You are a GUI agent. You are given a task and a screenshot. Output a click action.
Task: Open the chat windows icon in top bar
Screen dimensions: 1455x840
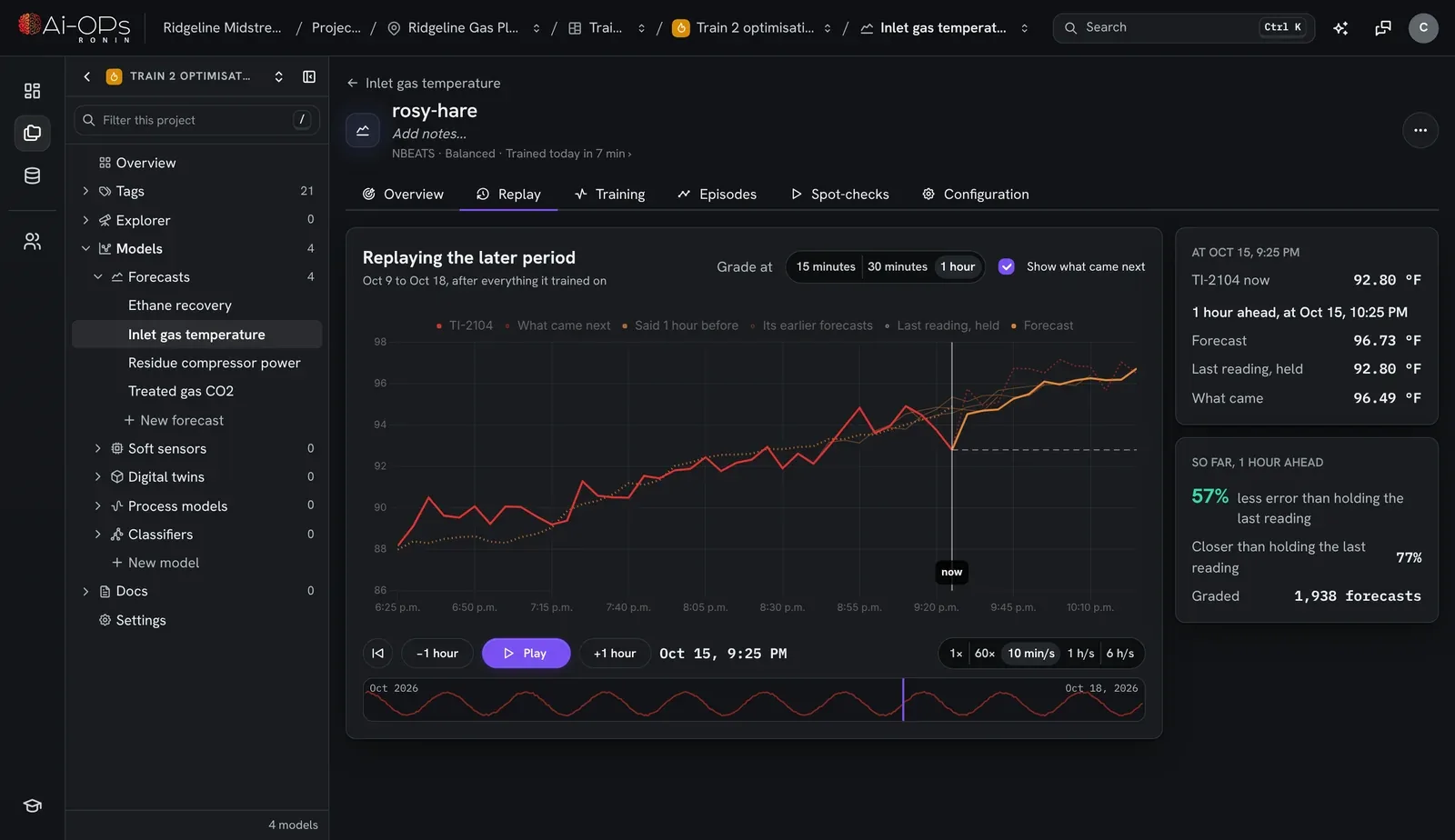tap(1383, 28)
